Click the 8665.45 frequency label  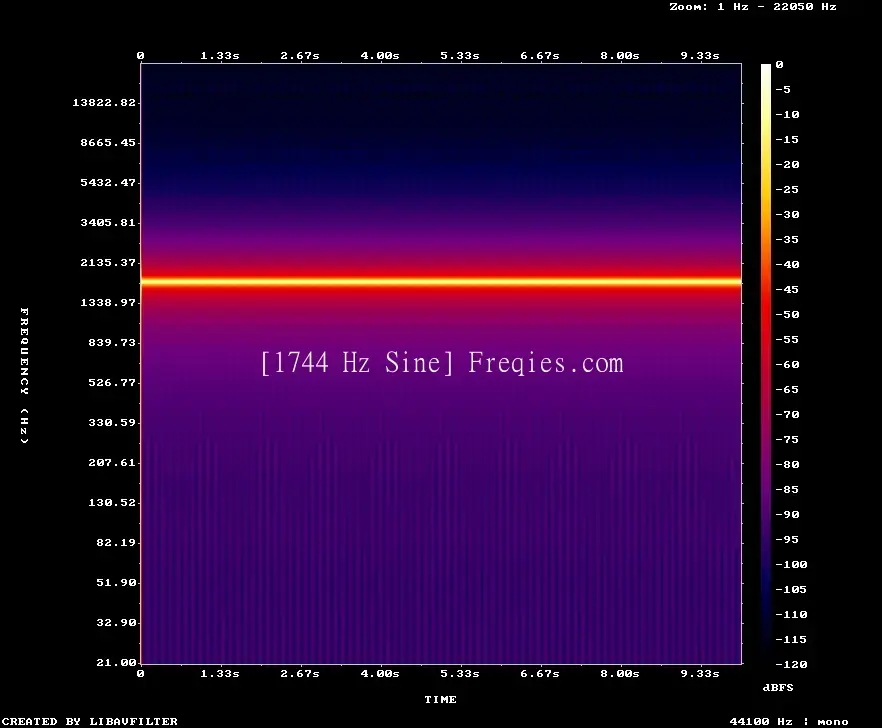pos(108,142)
